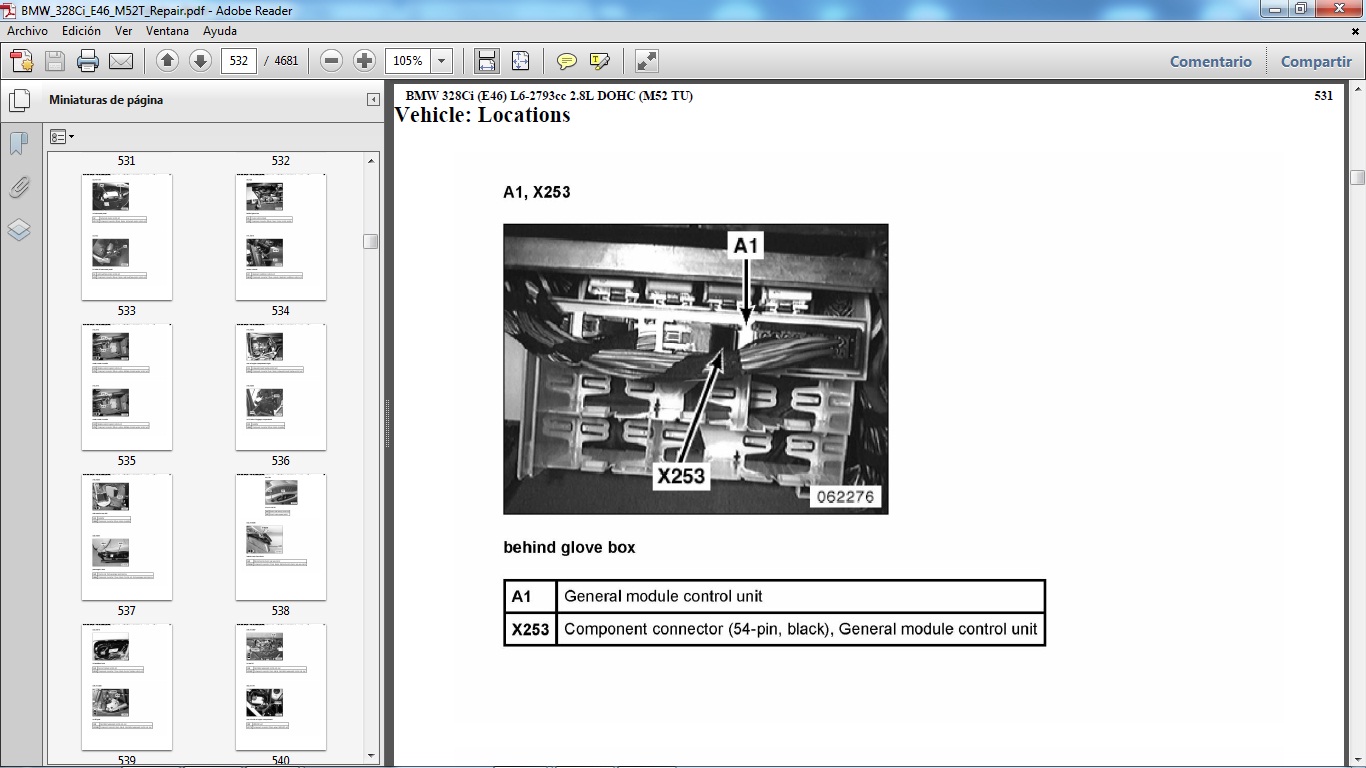Select fit-to-width scrolling mode icon
The height and width of the screenshot is (768, 1366).
[487, 61]
